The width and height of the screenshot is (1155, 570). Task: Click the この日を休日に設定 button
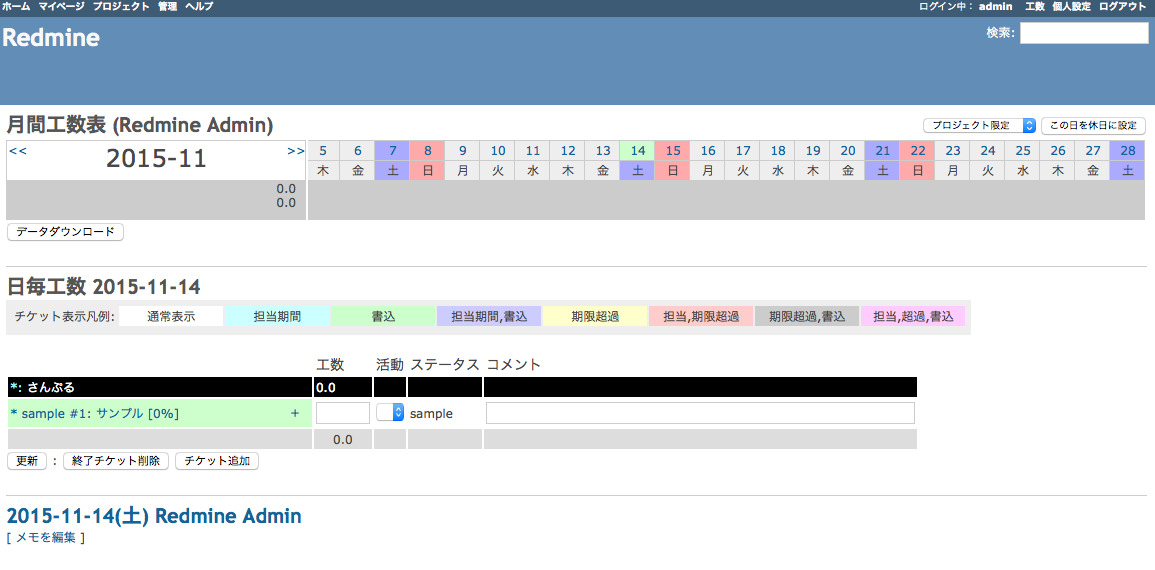coord(1093,125)
